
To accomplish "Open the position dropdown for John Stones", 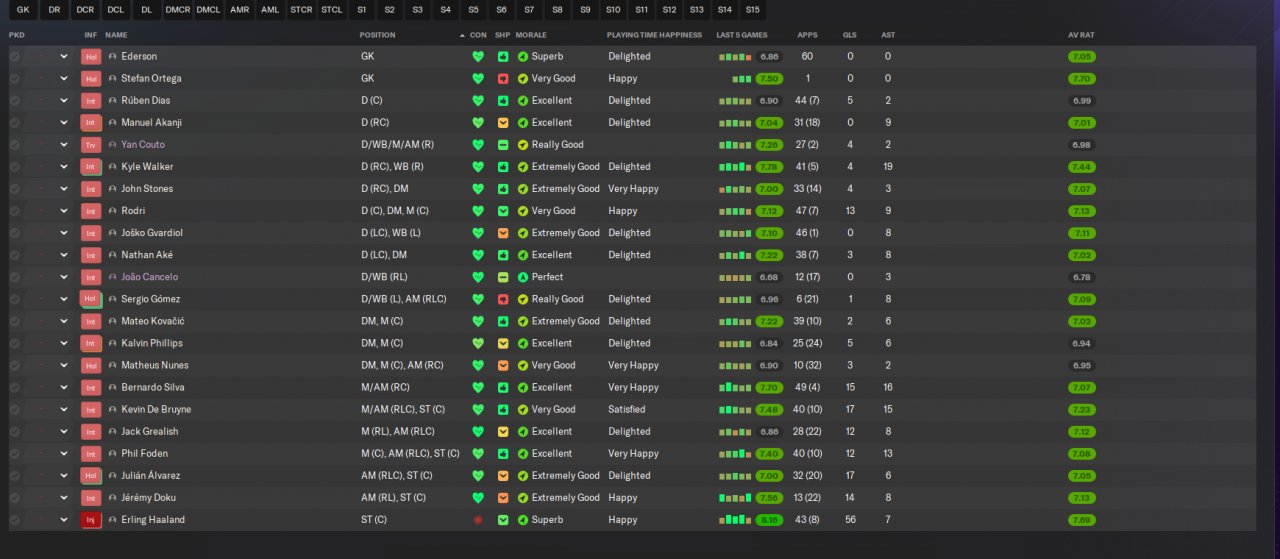I will [64, 189].
